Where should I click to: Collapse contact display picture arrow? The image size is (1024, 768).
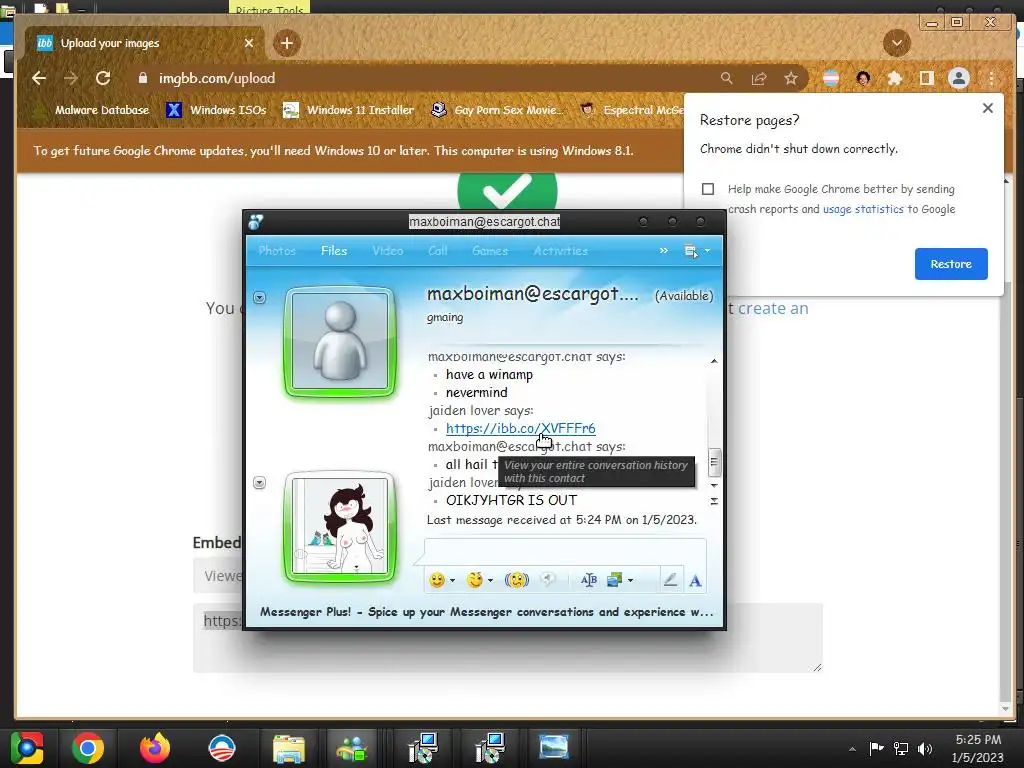259,298
